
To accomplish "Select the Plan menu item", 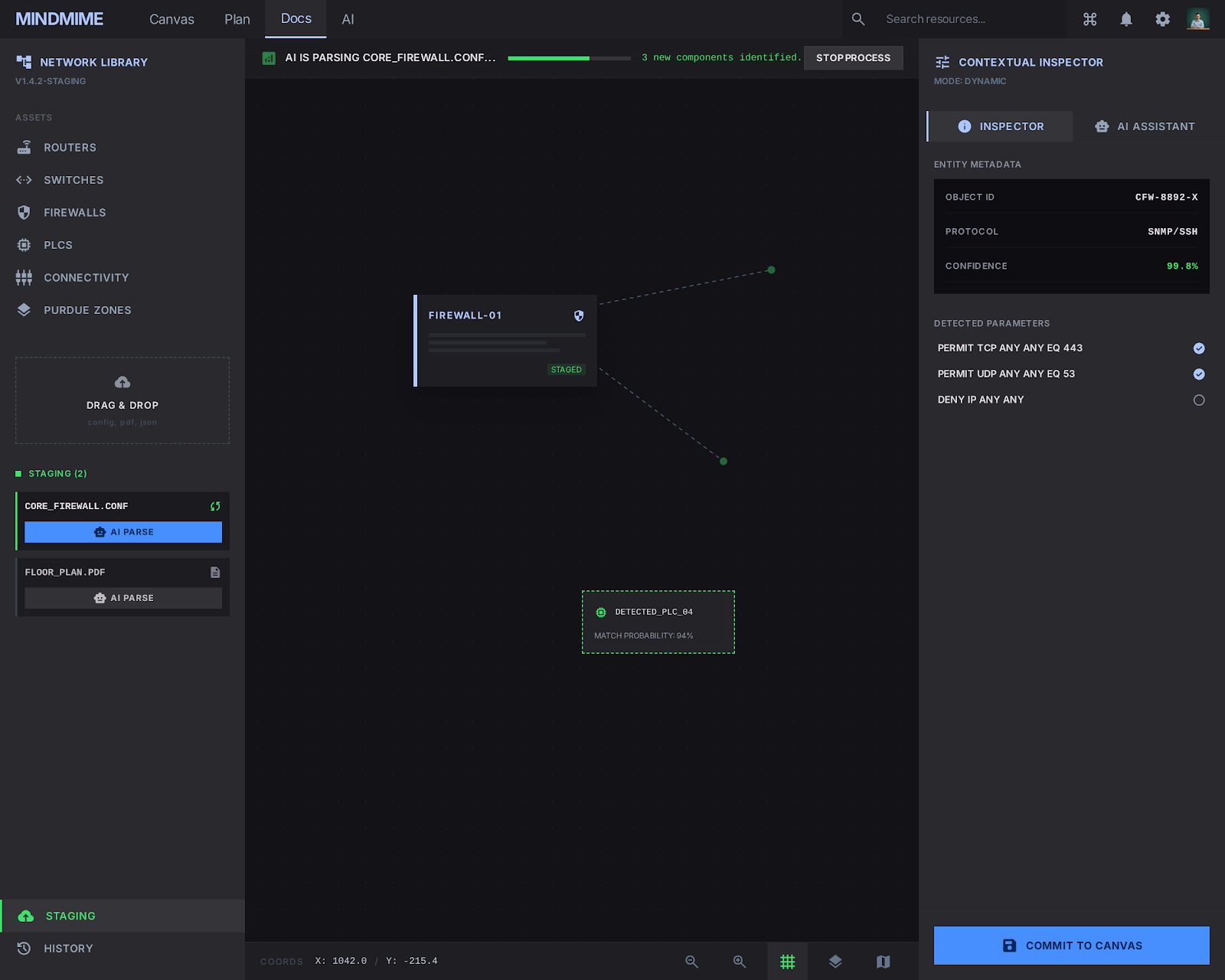I will click(237, 19).
